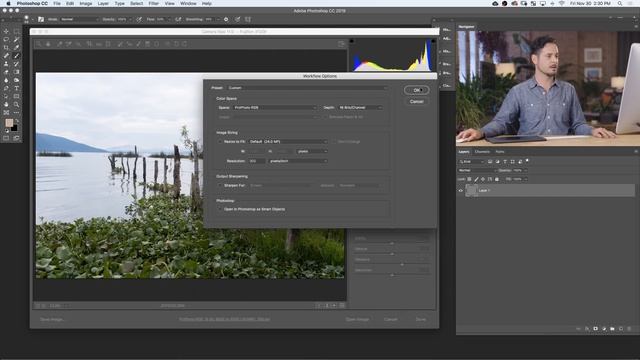Click the foreground color swatch
The width and height of the screenshot is (640, 360).
pyautogui.click(x=9, y=123)
